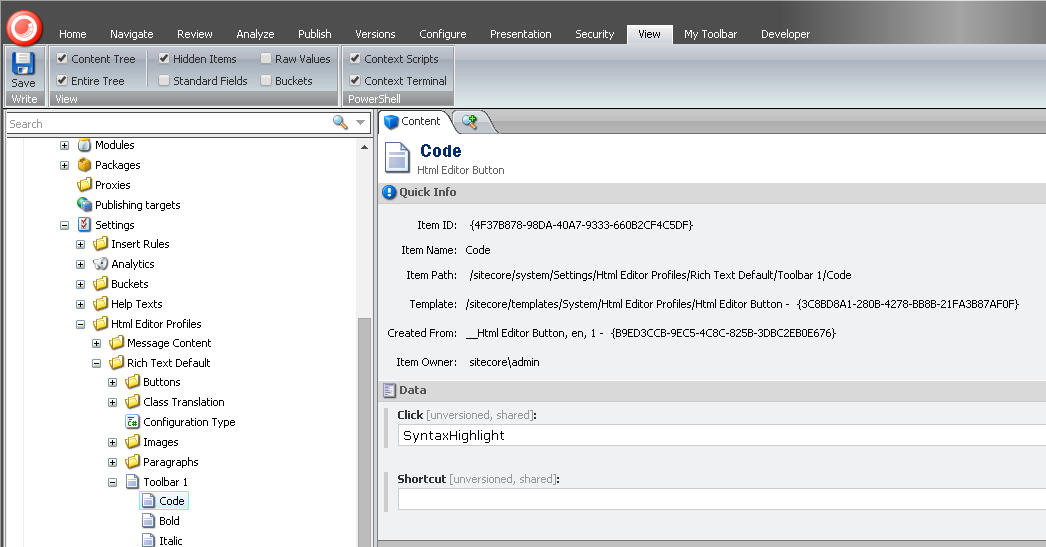The width and height of the screenshot is (1046, 547).
Task: Open the Presentation ribbon tab
Action: 521,34
